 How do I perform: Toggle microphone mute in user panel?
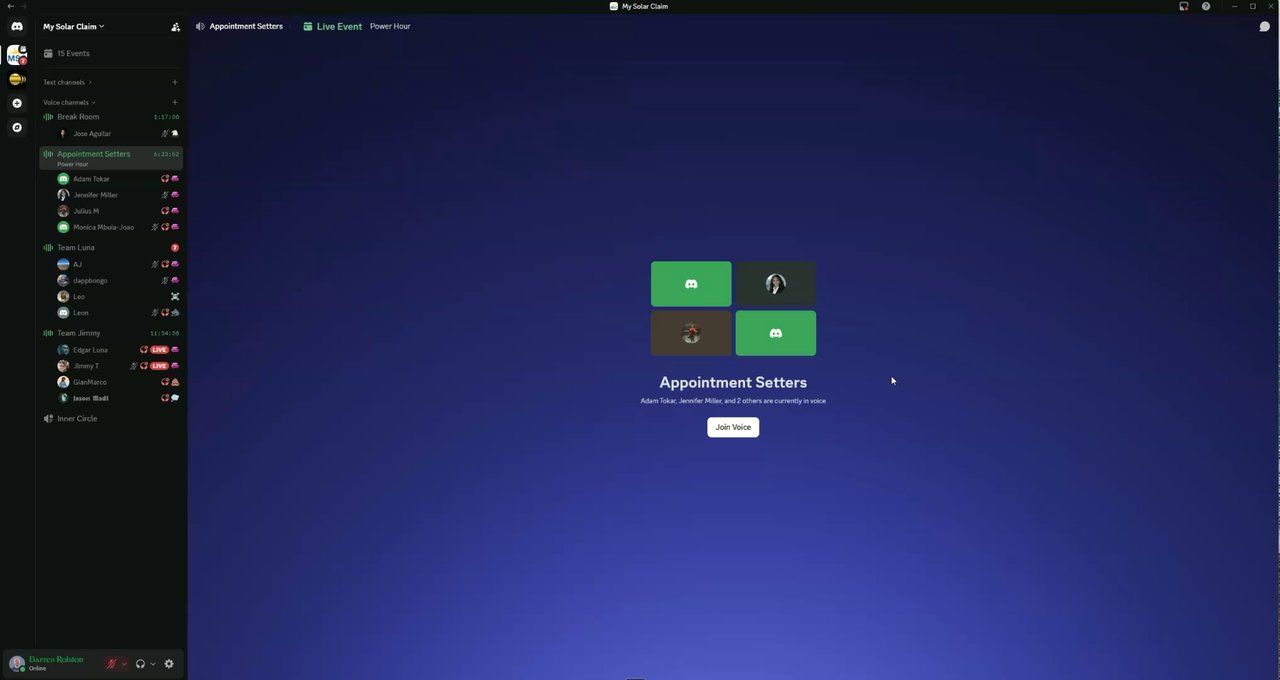(112, 663)
